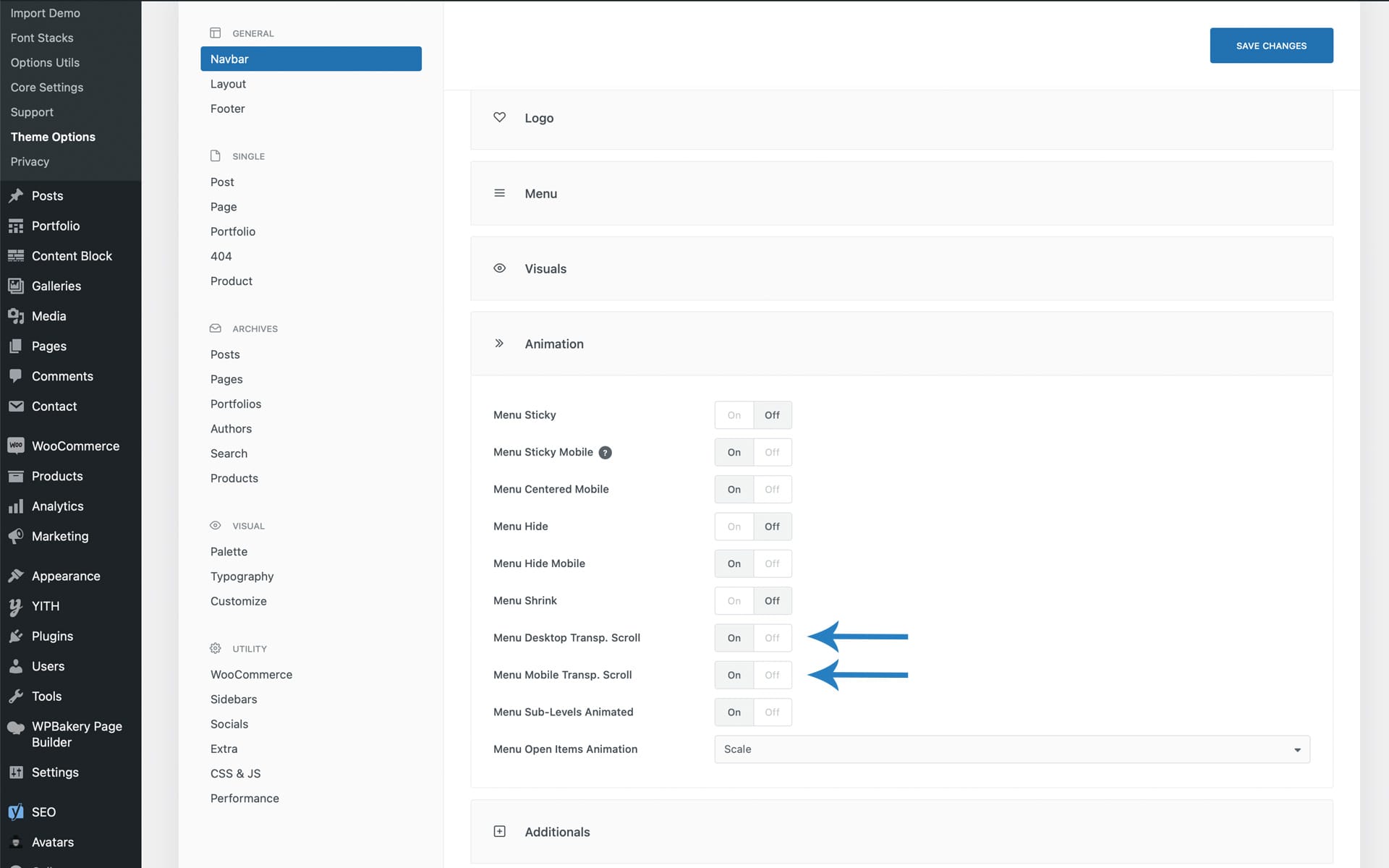Click the WooCommerce icon in admin sidebar
Viewport: 1389px width, 868px height.
pyautogui.click(x=16, y=446)
